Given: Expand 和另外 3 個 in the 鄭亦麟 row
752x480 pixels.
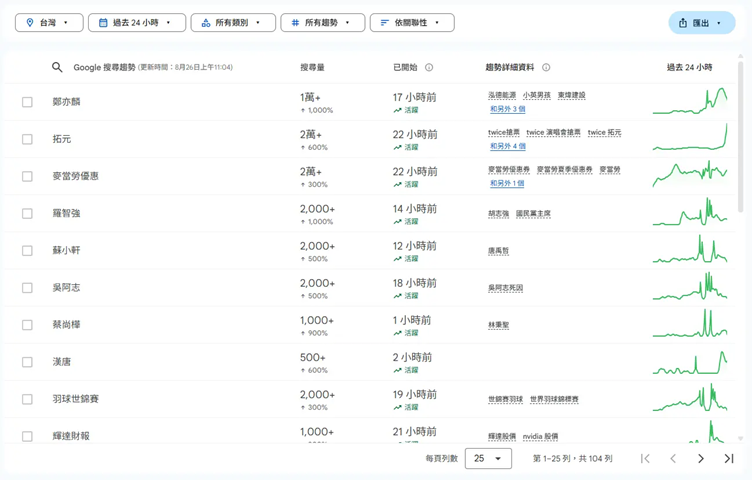Looking at the screenshot, I should (507, 109).
